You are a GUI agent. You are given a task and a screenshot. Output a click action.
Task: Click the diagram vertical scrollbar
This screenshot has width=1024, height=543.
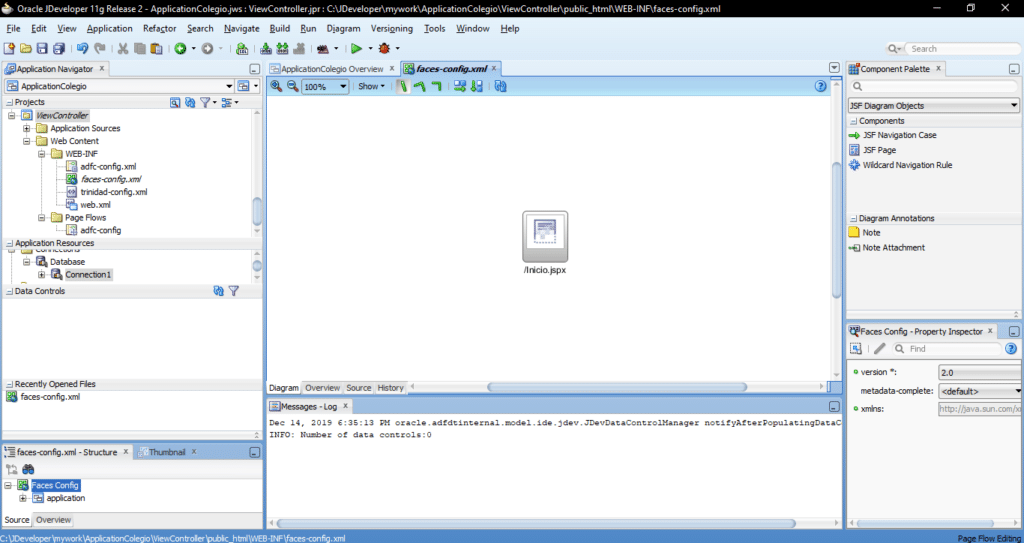(x=836, y=229)
